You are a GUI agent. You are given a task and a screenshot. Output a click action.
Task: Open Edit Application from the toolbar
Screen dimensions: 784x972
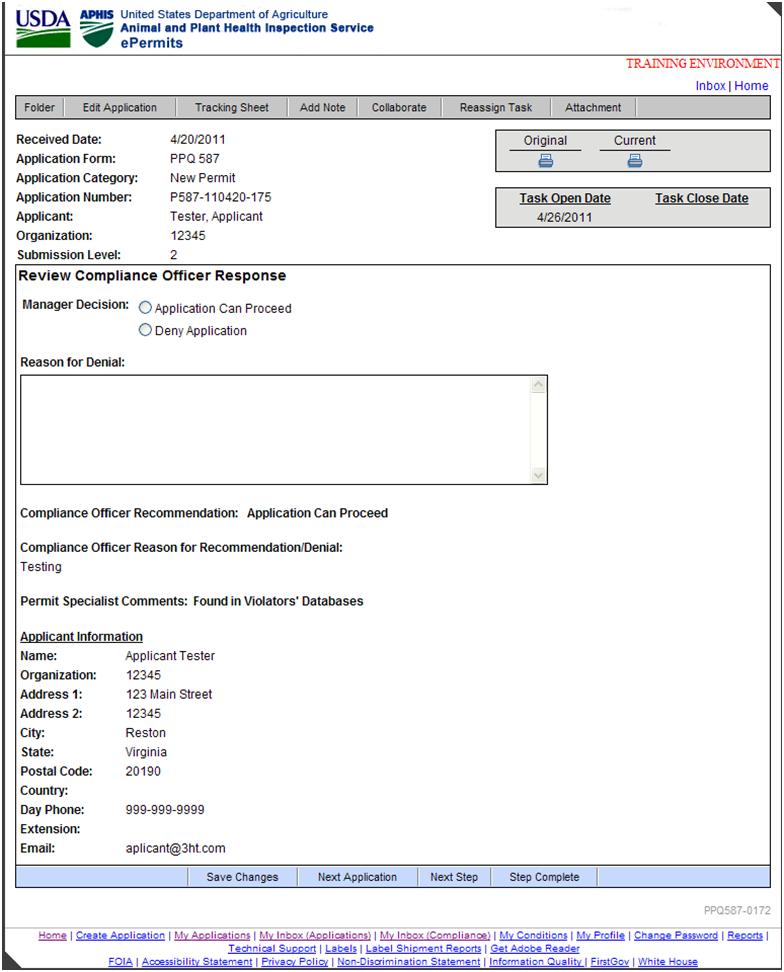[120, 107]
